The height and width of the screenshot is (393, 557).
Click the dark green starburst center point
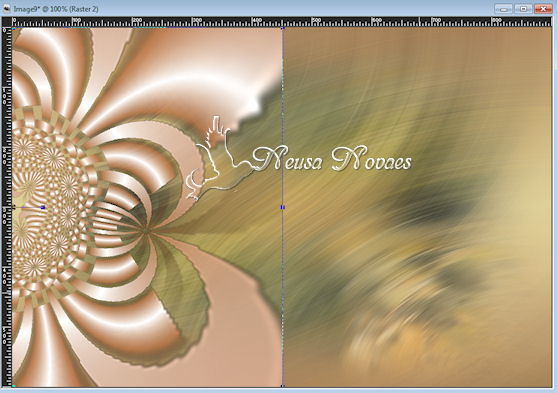(x=146, y=231)
